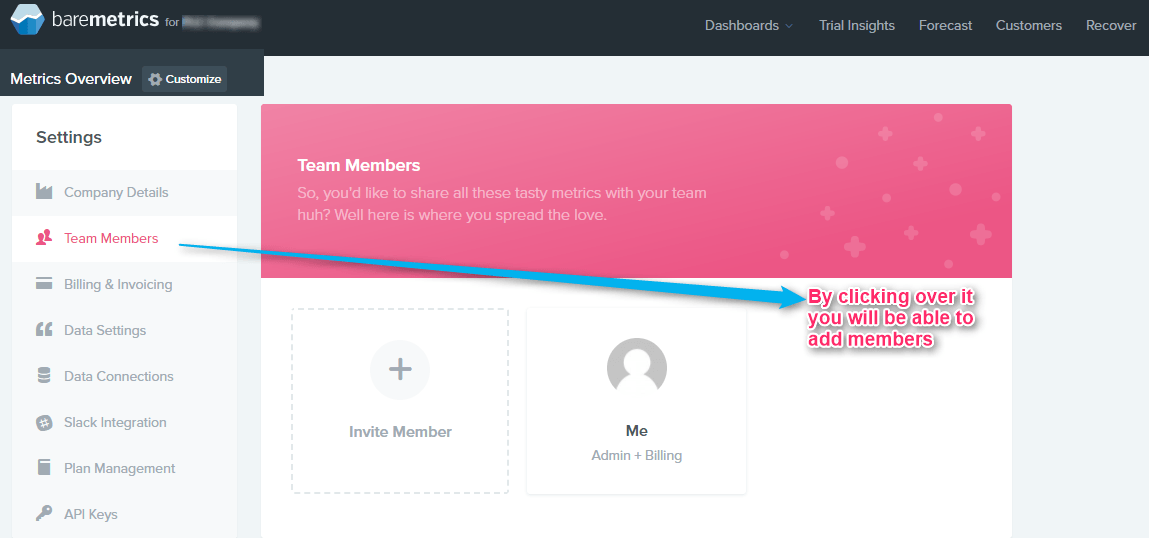Click the Customize button
1149x538 pixels.
tap(185, 79)
